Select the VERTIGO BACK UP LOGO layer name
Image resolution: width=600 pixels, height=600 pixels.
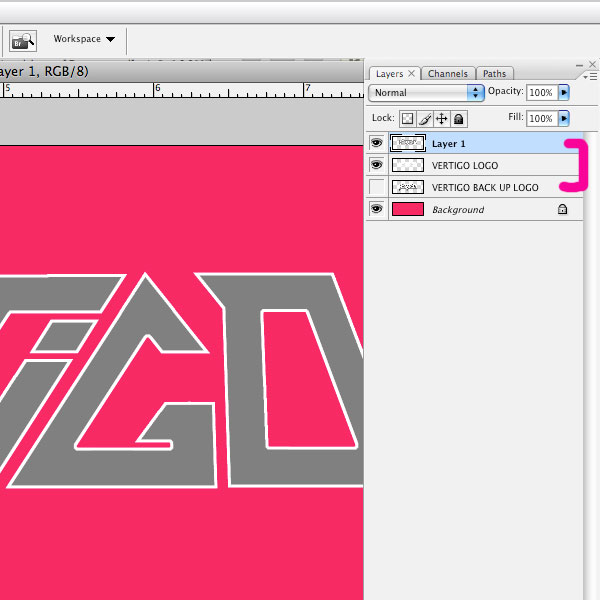click(x=485, y=188)
